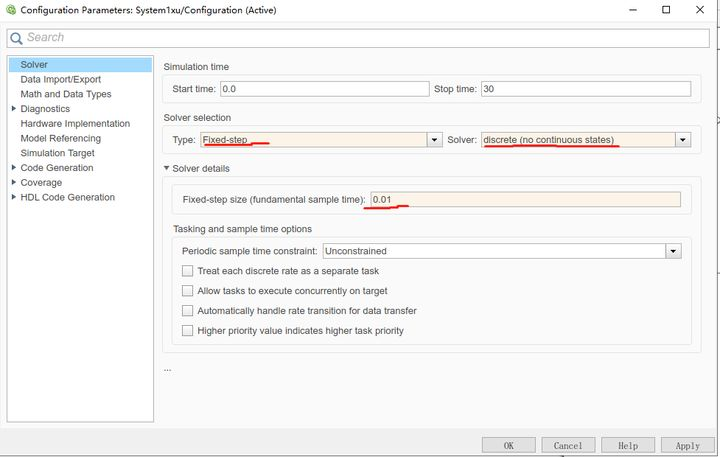Image resolution: width=720 pixels, height=457 pixels.
Task: Click 'Fixed-step size (fundamental sample time):' label
Action: [x=274, y=200]
